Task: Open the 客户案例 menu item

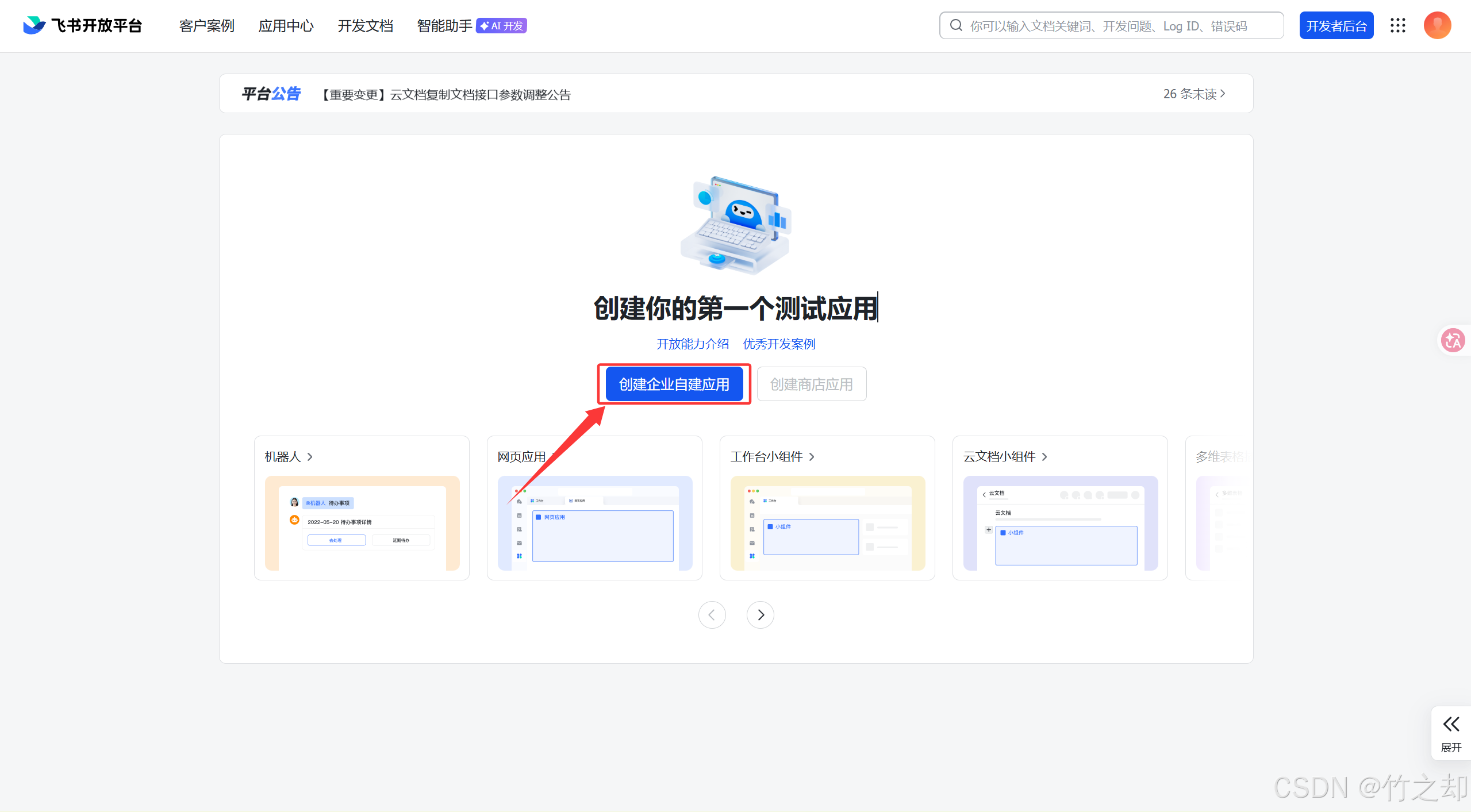Action: (206, 26)
